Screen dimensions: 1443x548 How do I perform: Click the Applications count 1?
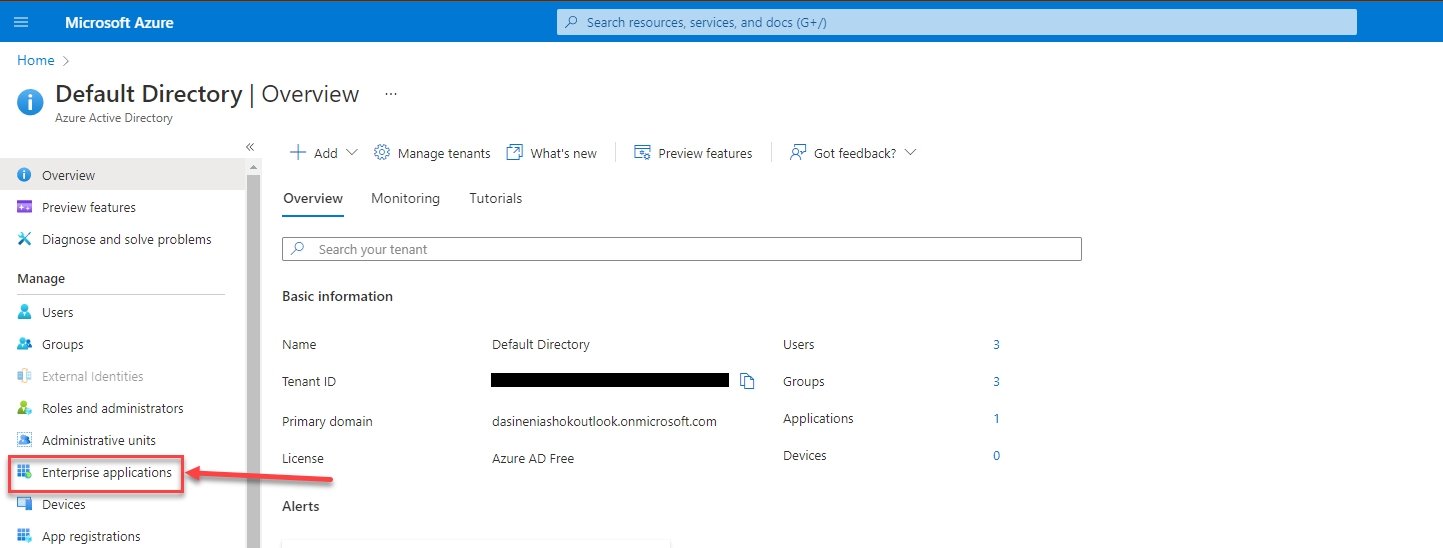[x=996, y=418]
